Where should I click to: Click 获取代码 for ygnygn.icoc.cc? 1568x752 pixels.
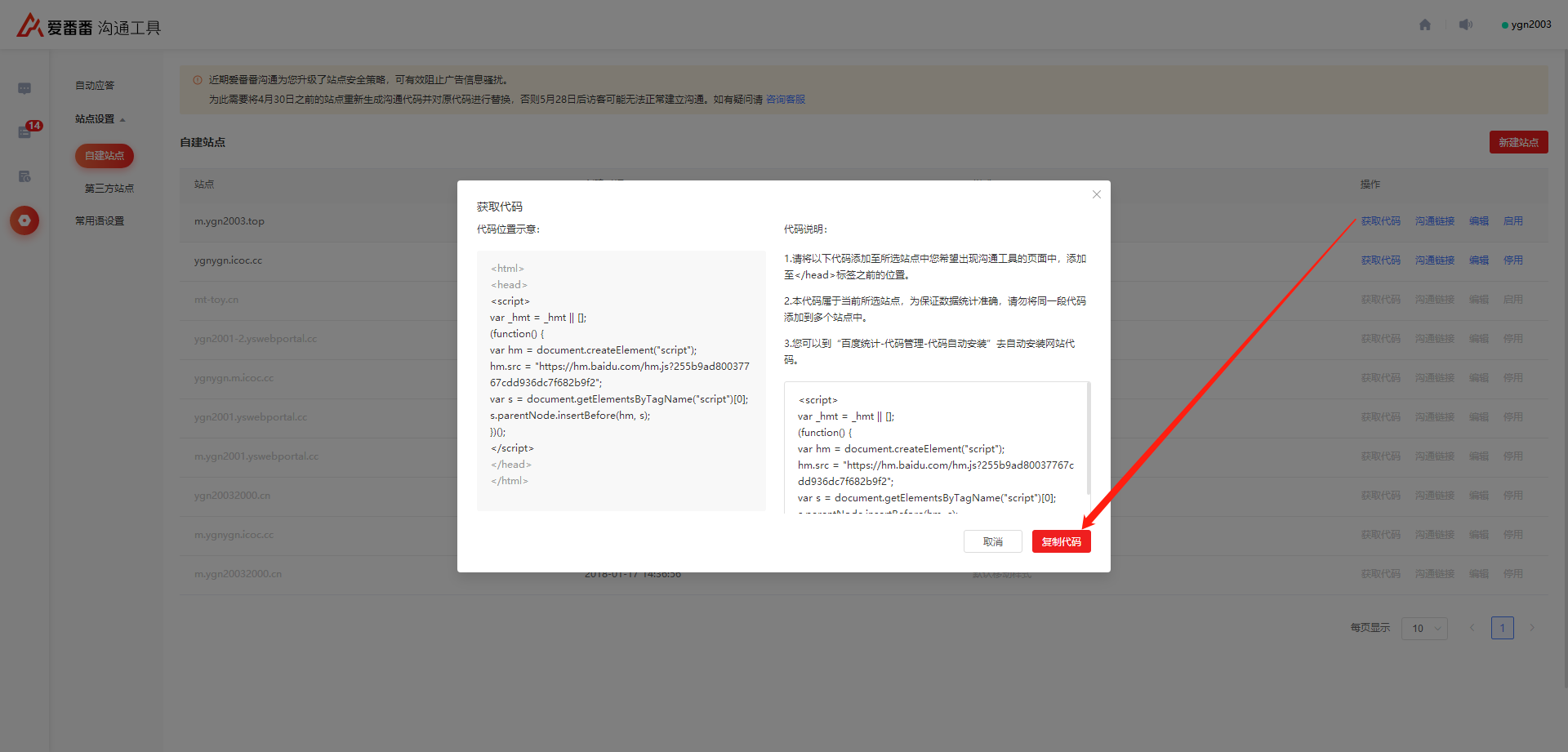click(1380, 260)
